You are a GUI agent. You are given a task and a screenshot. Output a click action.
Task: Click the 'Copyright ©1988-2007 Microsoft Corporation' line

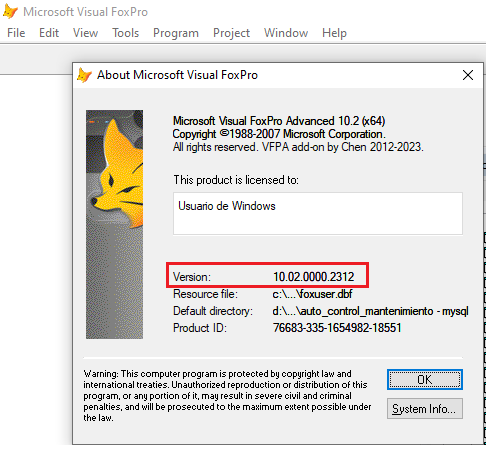pyautogui.click(x=279, y=134)
